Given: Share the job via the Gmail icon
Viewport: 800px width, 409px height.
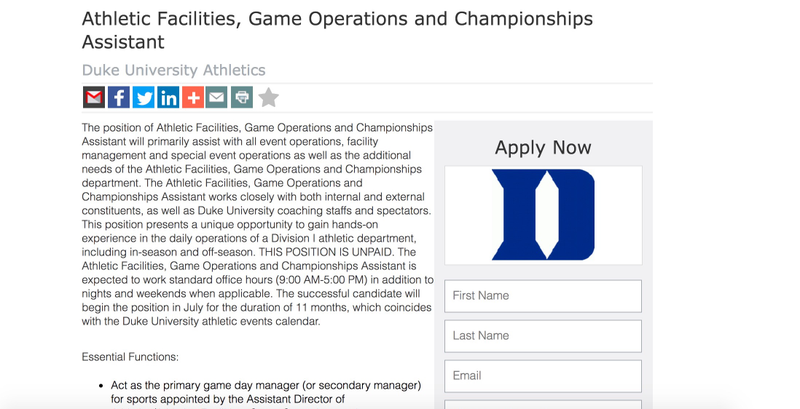Looking at the screenshot, I should click(x=94, y=97).
